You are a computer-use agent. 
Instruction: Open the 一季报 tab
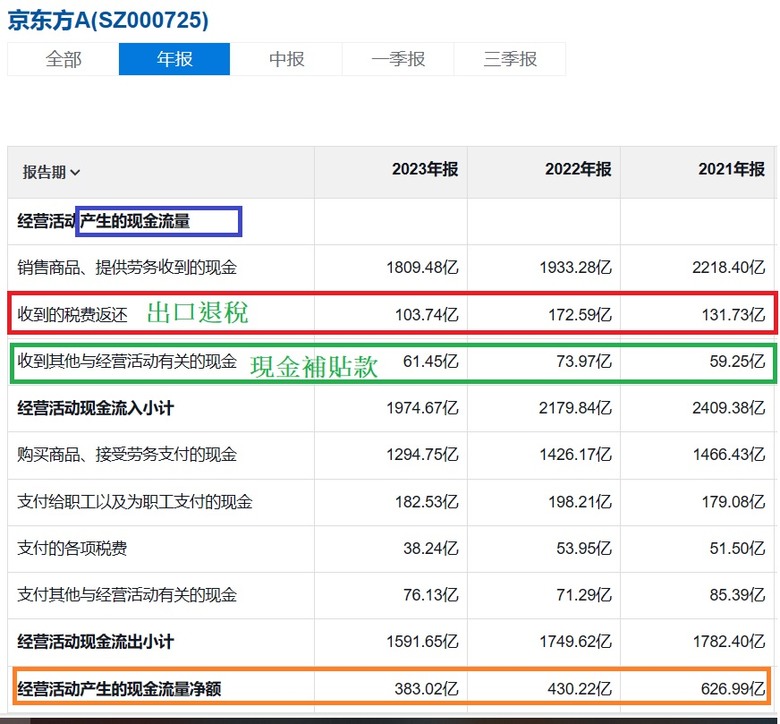398,59
